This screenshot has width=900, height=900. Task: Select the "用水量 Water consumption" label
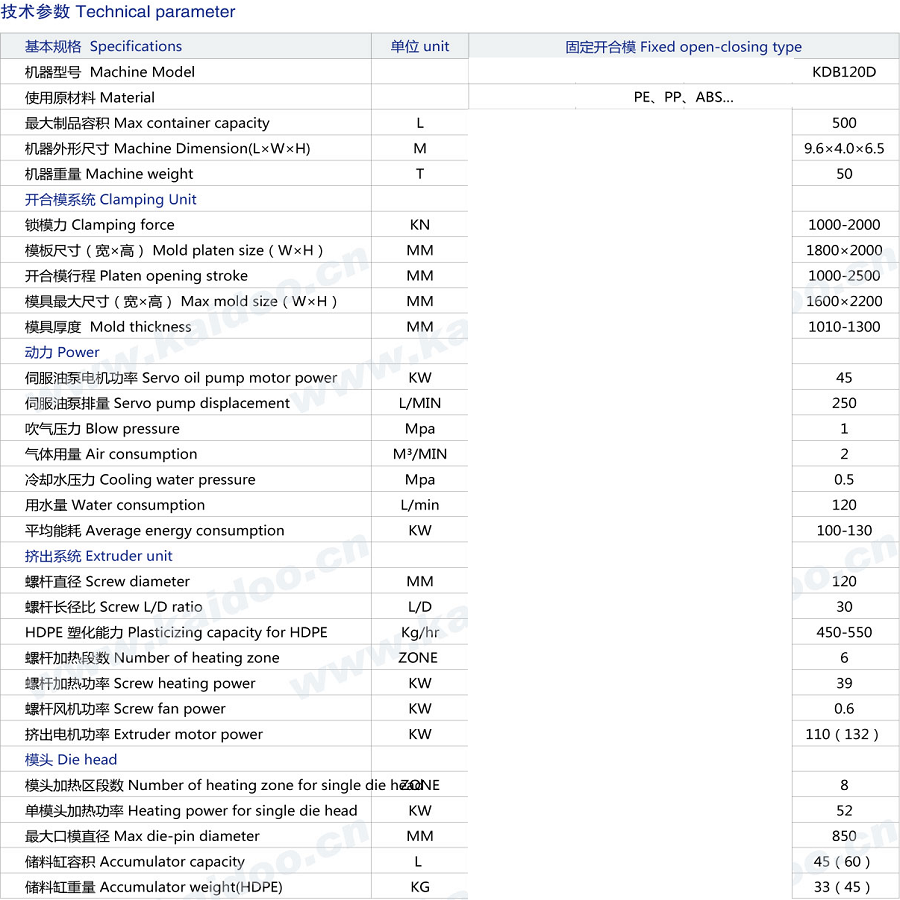(x=115, y=505)
